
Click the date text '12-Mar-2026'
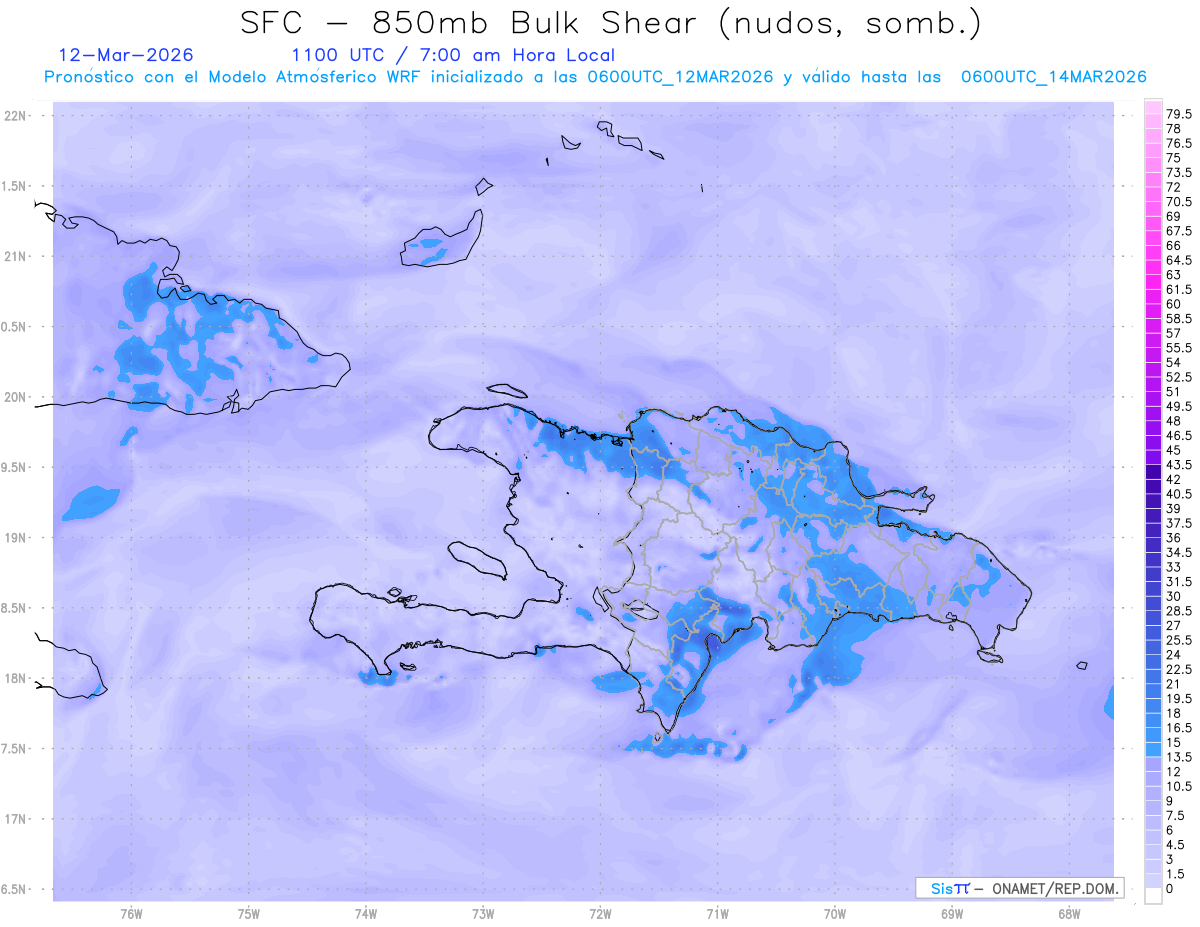click(126, 55)
